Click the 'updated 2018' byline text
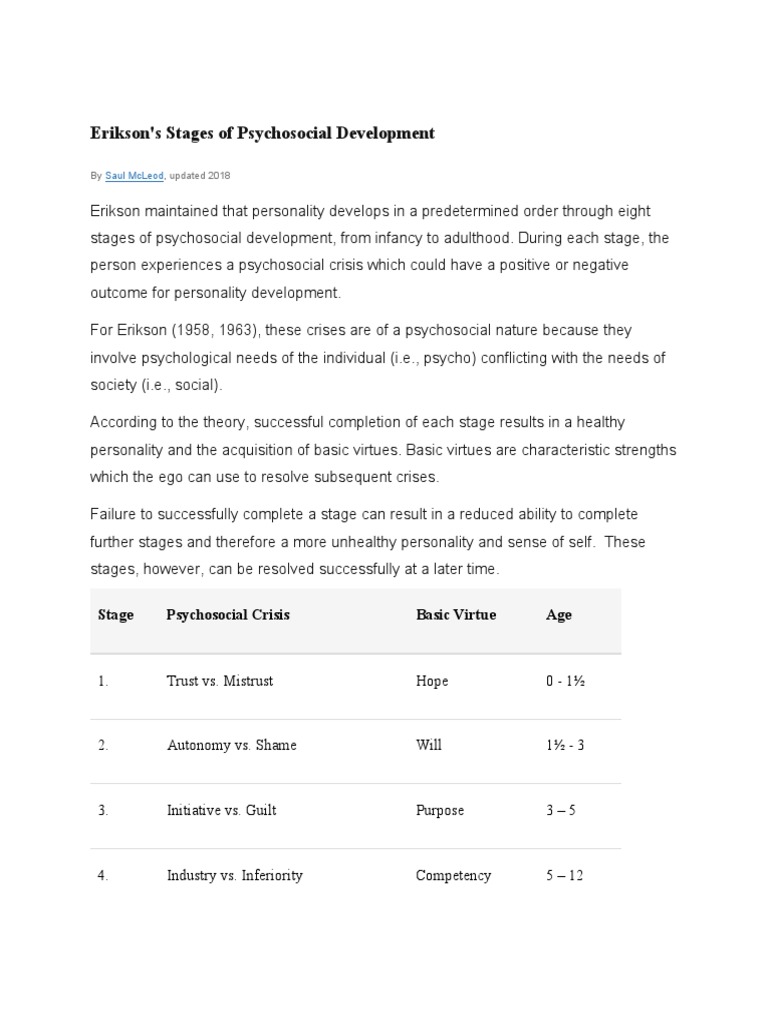The width and height of the screenshot is (768, 1024). click(201, 175)
